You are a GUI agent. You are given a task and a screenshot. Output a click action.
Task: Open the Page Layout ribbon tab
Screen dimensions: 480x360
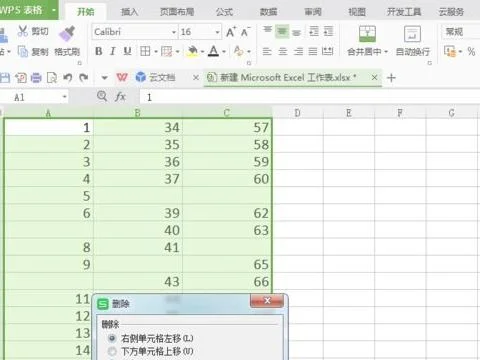pyautogui.click(x=177, y=12)
